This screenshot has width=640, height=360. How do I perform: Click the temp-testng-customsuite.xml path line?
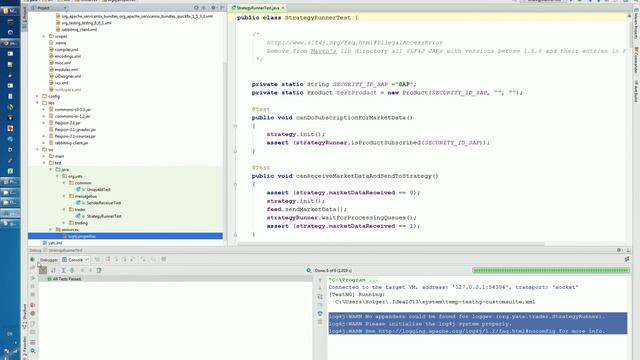click(435, 302)
